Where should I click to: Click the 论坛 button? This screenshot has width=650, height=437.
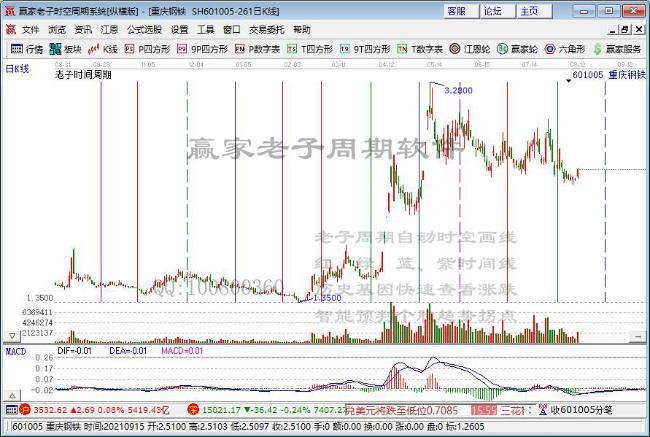497,11
